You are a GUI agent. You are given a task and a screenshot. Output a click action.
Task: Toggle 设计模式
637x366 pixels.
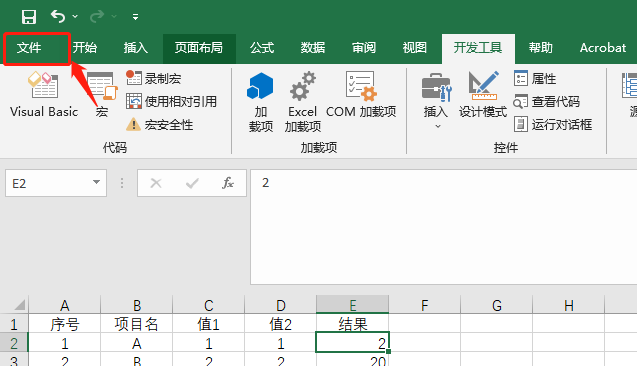click(x=483, y=95)
